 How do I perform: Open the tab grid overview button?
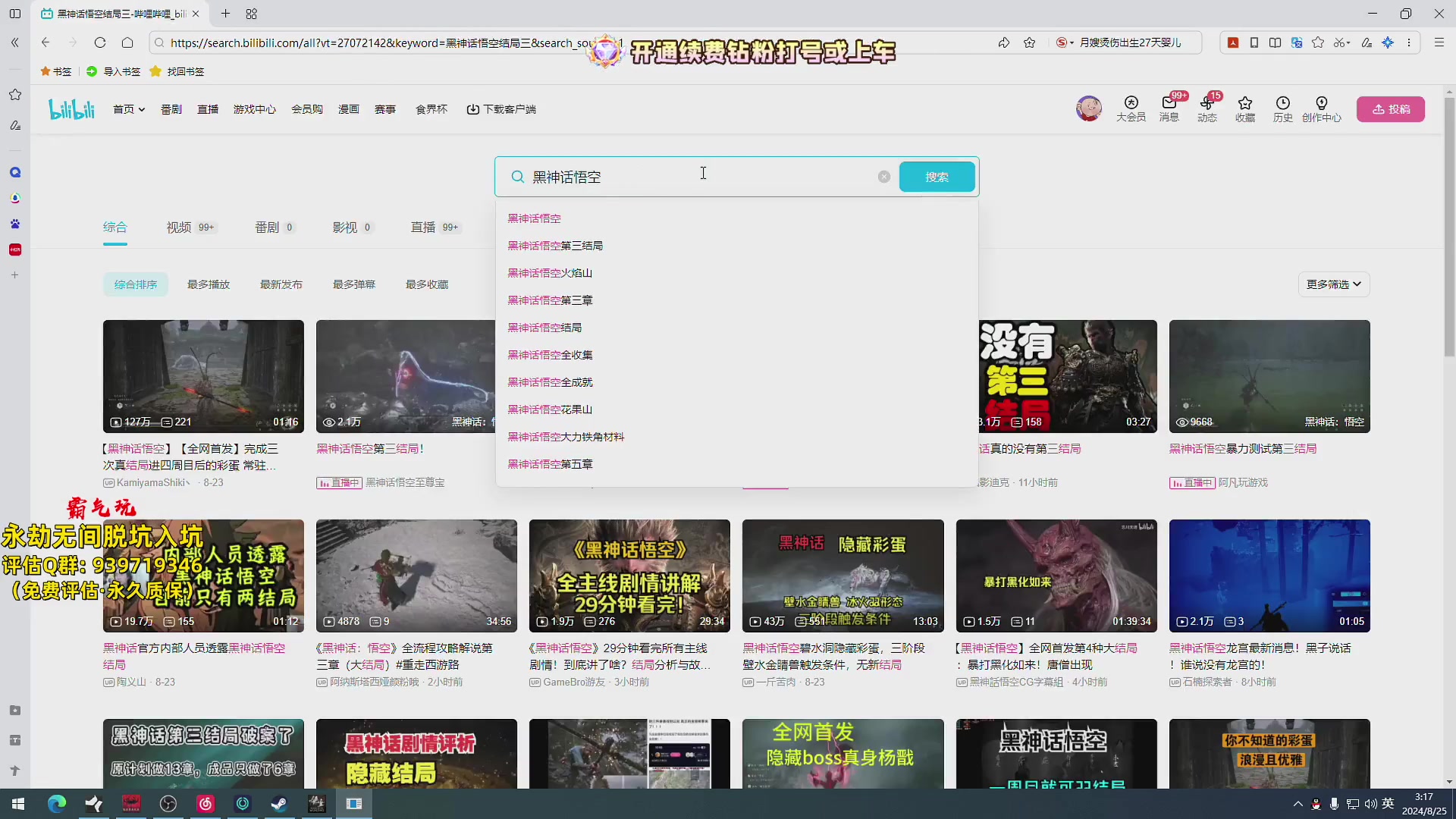coord(252,14)
